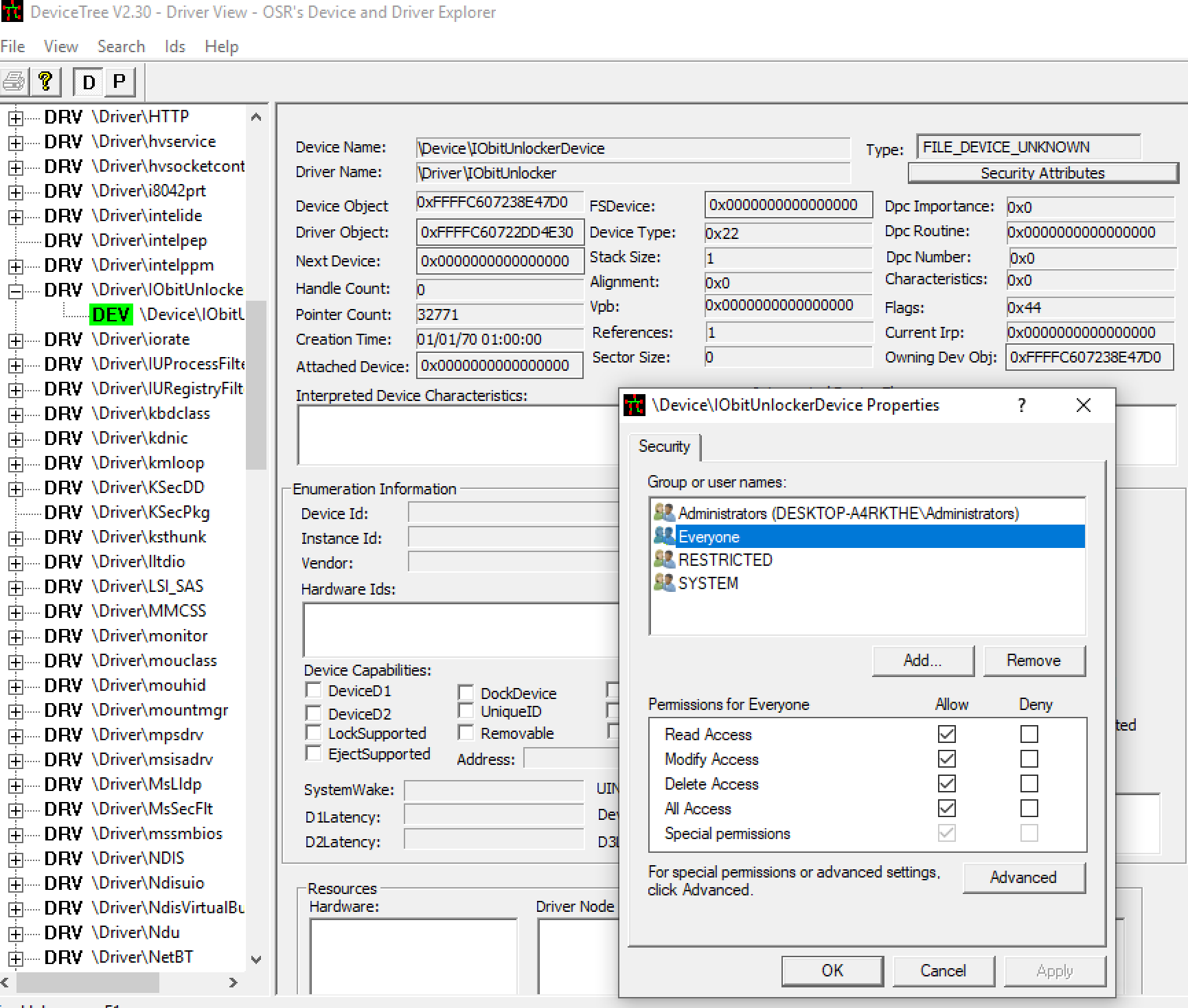Click Add... to add a group
Viewport: 1188px width, 1008px height.
[923, 661]
